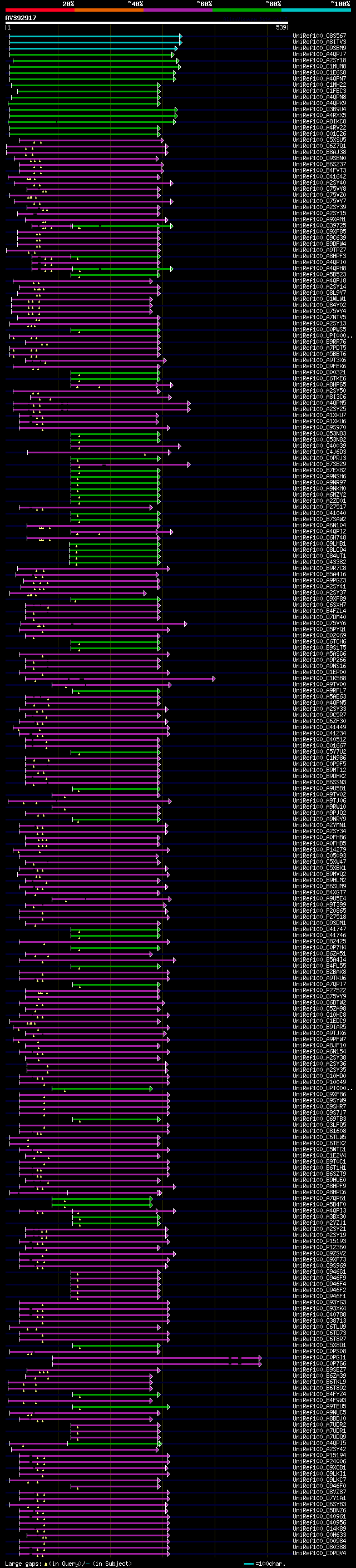Open hit UniRef100_A9XAM1
The width and height of the screenshot is (356, 1568).
pos(319,220)
